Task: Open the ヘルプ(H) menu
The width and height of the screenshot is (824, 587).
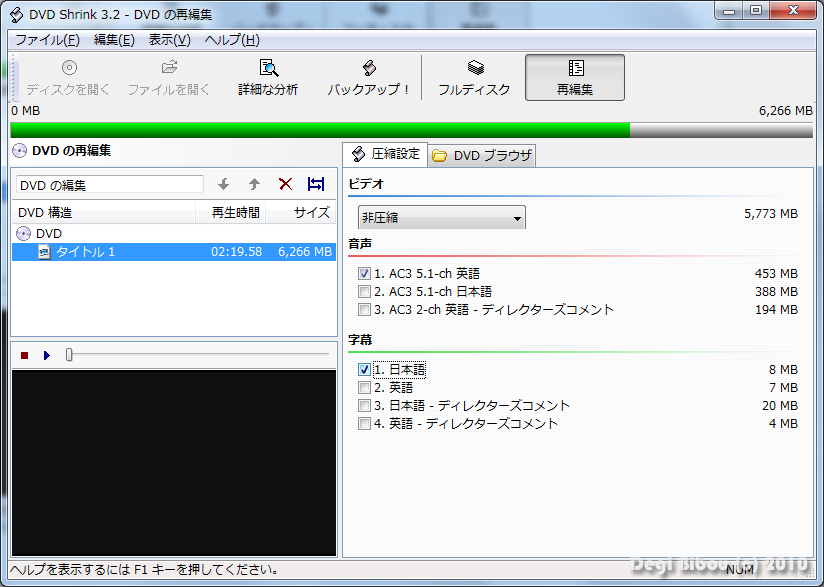Action: click(x=232, y=40)
